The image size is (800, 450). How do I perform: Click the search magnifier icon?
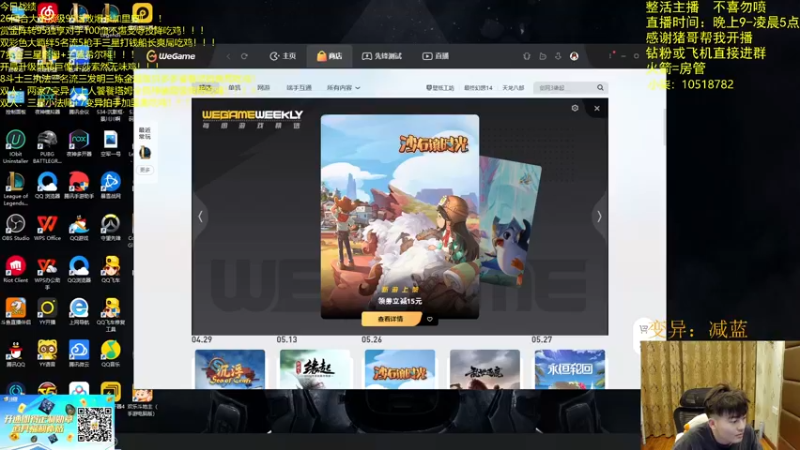click(x=601, y=88)
